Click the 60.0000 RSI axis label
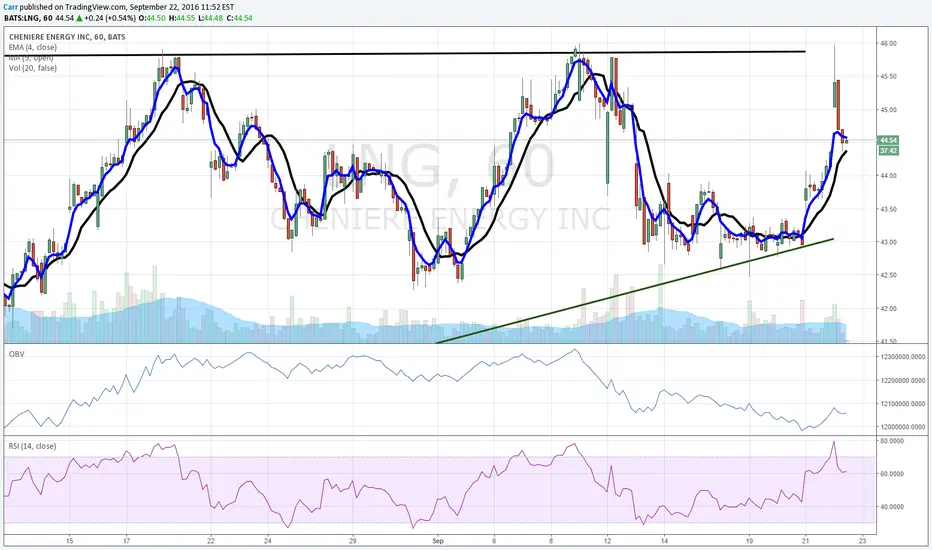 tap(892, 474)
